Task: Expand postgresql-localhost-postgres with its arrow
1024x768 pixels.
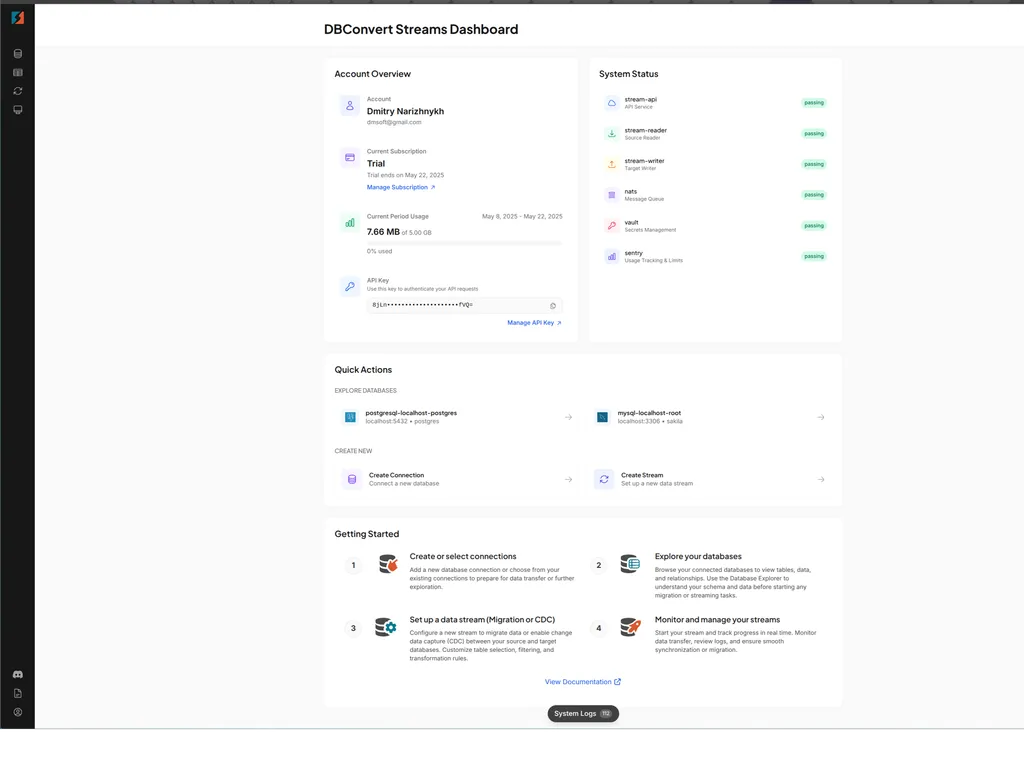Action: pos(568,417)
